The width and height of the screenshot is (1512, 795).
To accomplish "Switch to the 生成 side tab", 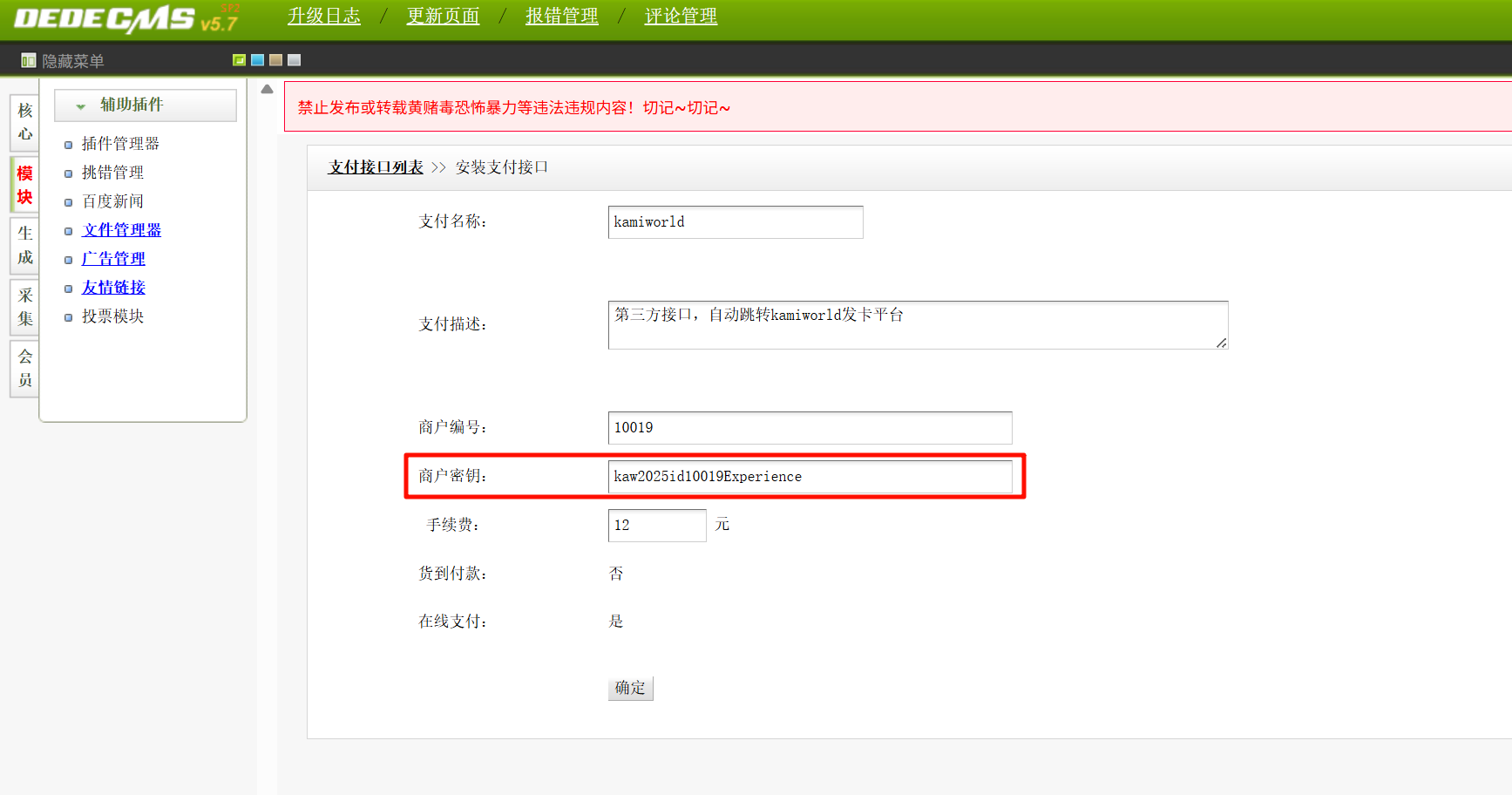I will 24,245.
